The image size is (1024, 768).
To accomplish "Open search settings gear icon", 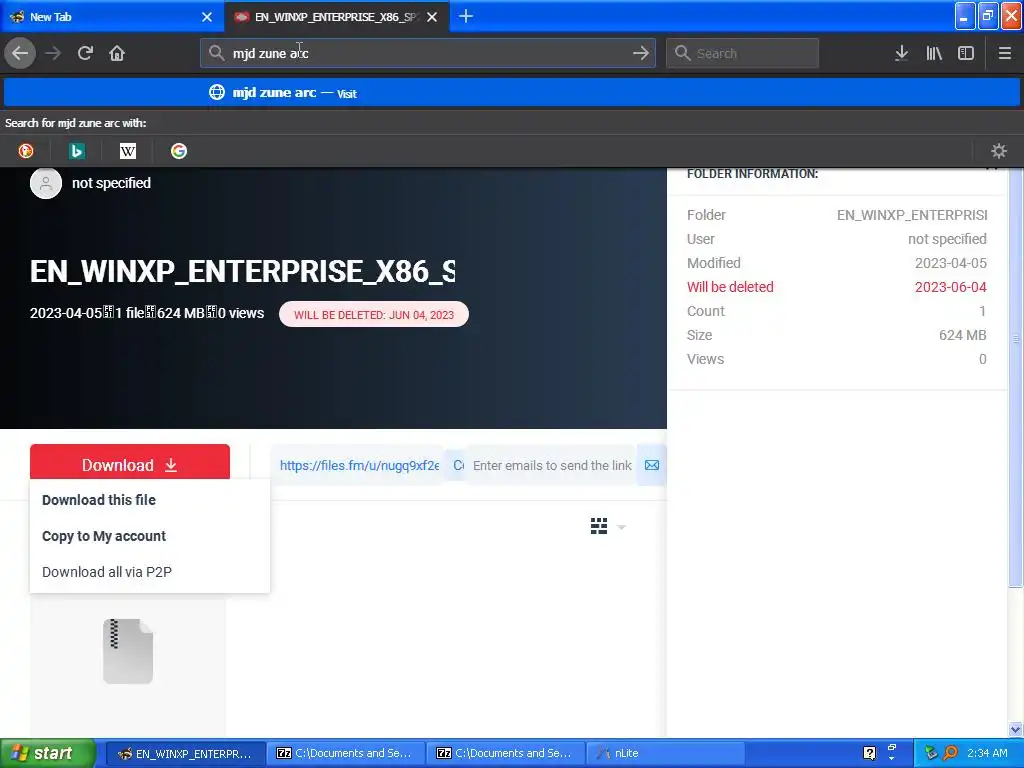I will pyautogui.click(x=999, y=151).
